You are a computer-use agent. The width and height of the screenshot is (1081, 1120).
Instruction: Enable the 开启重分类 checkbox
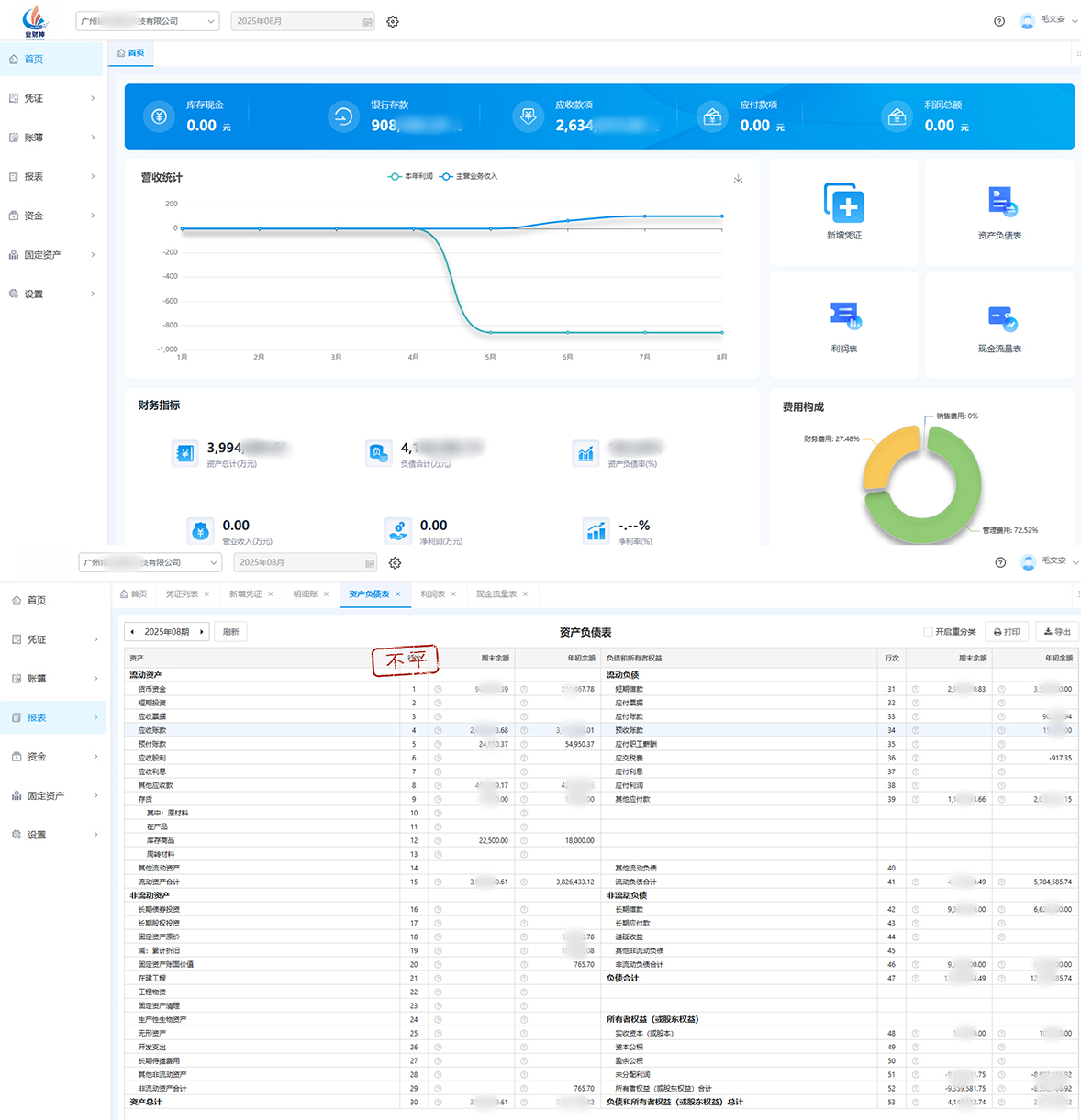pos(928,632)
